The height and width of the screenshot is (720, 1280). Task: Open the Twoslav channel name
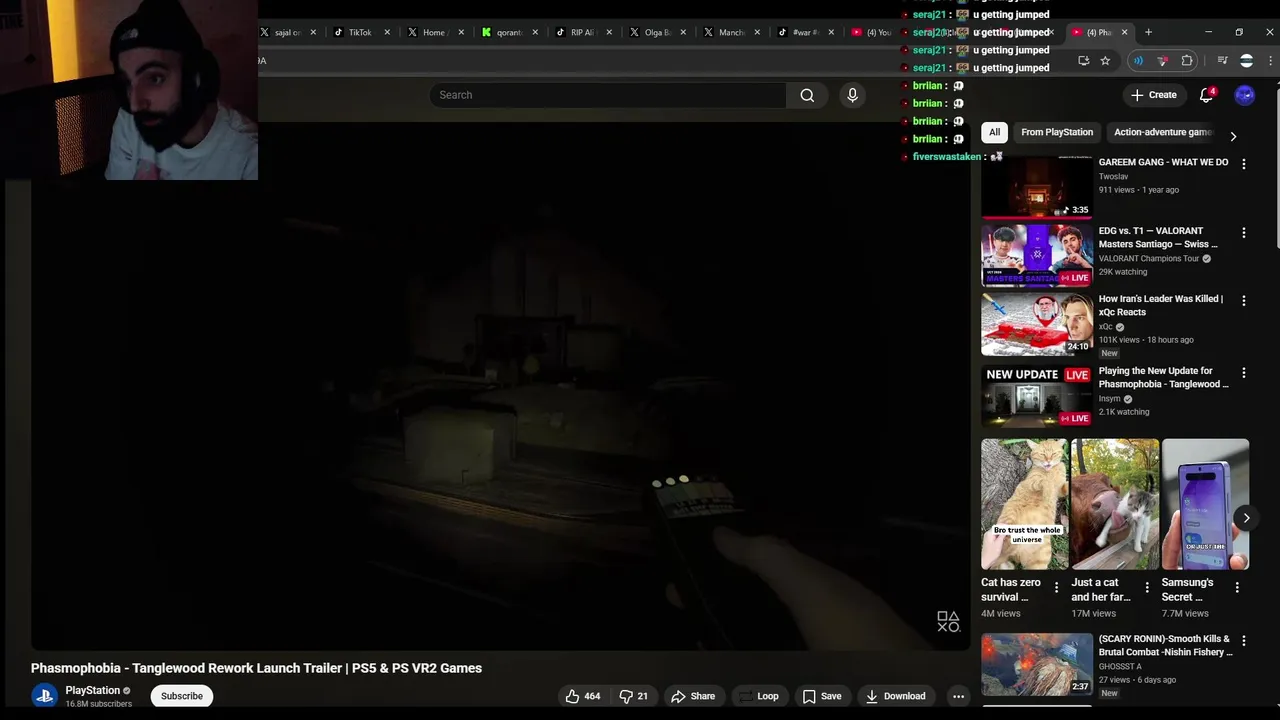click(1113, 176)
